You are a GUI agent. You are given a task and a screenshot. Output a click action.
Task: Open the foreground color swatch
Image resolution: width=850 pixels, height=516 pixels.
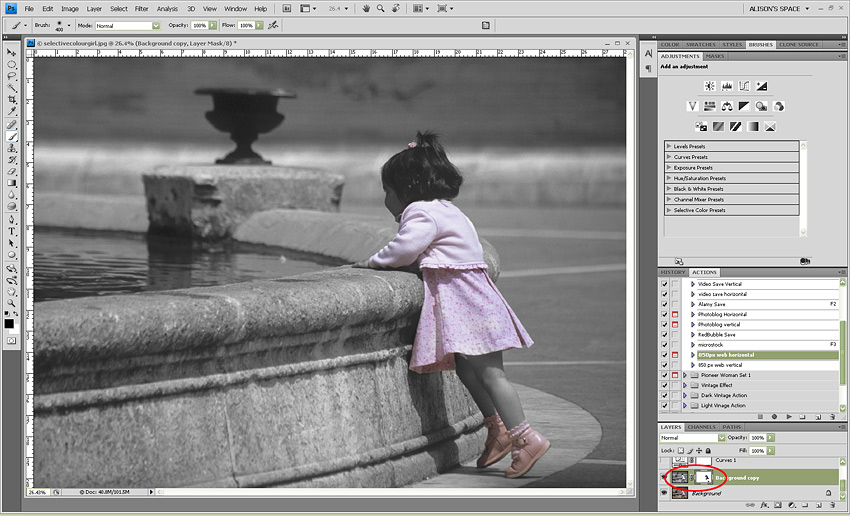click(9, 324)
